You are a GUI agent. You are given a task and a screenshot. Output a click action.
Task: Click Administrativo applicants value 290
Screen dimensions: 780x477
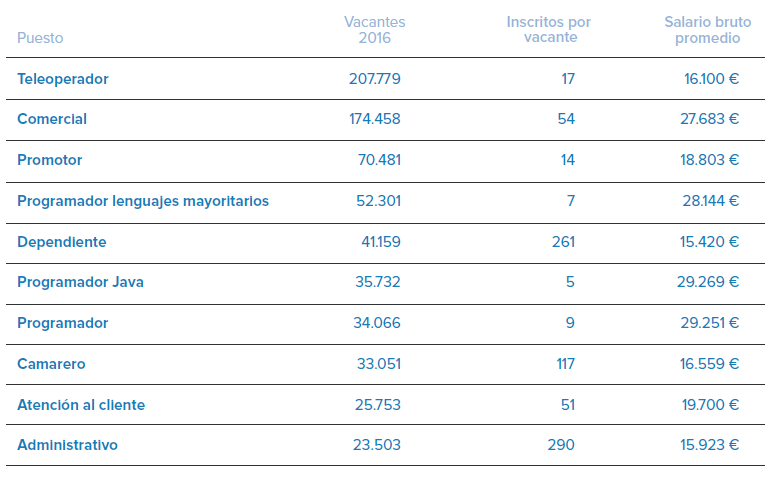[x=561, y=445]
